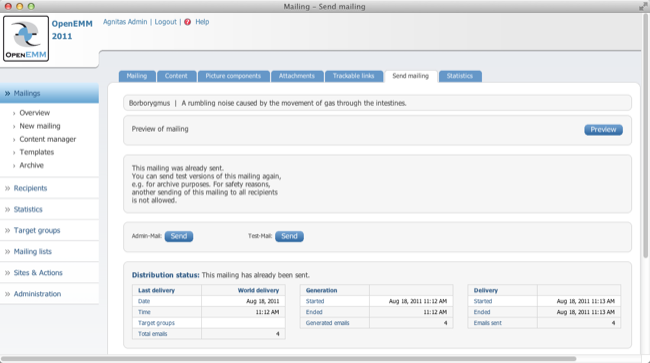The image size is (650, 363).
Task: Switch to the Statistics tab
Action: coord(460,76)
